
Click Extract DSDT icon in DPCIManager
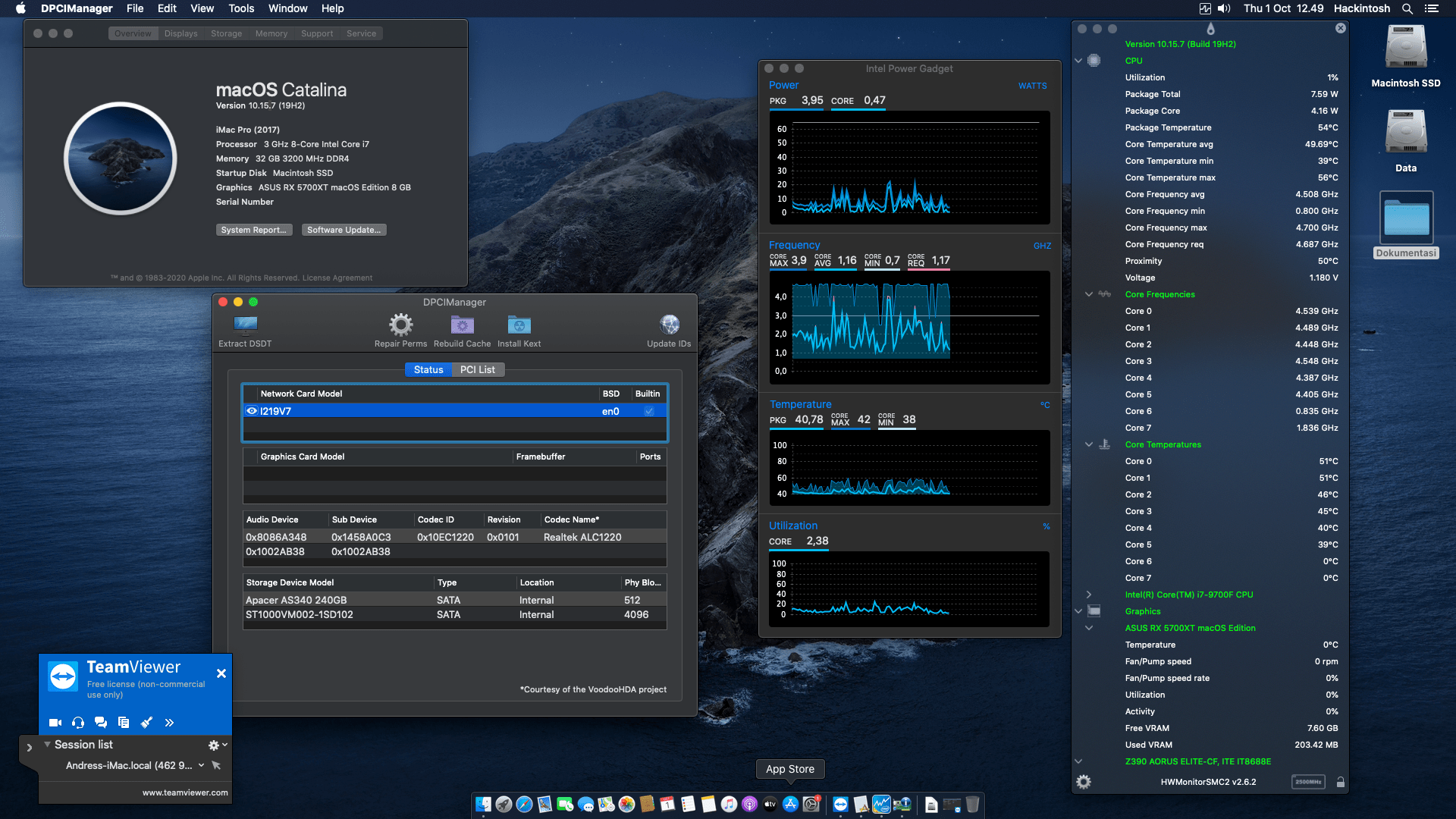[x=245, y=325]
